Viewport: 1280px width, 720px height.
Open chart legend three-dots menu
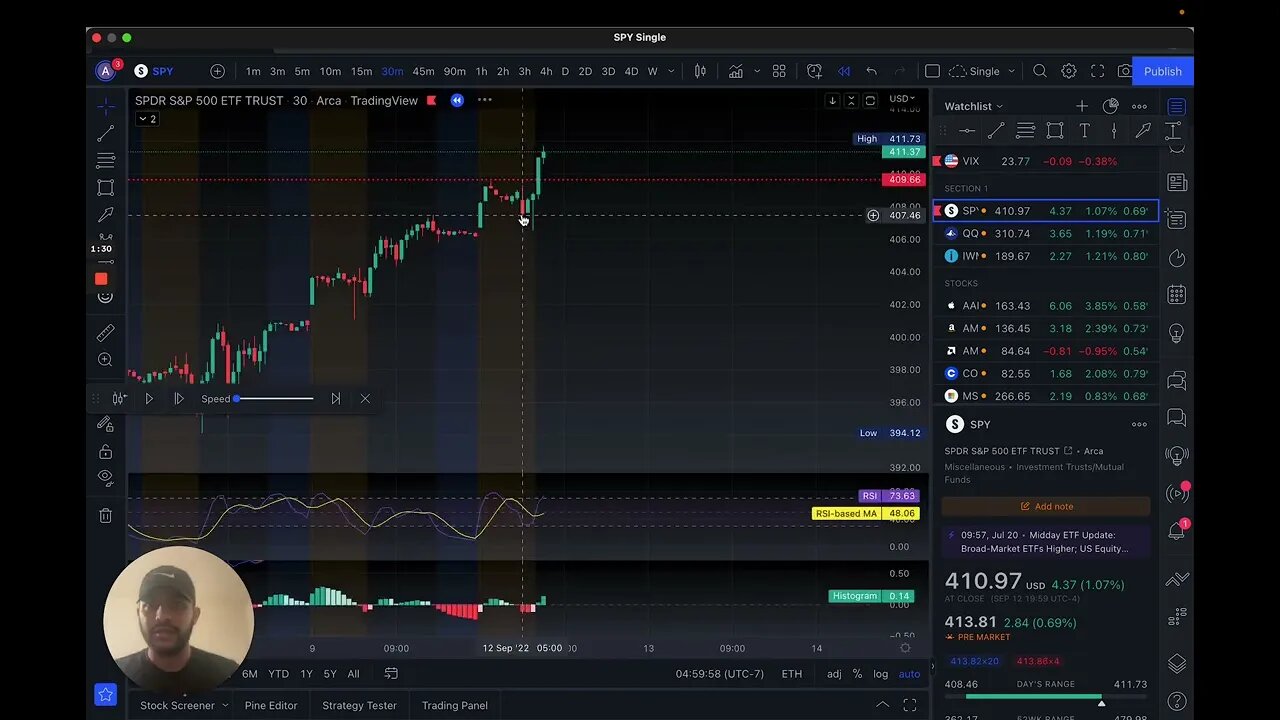(x=485, y=100)
